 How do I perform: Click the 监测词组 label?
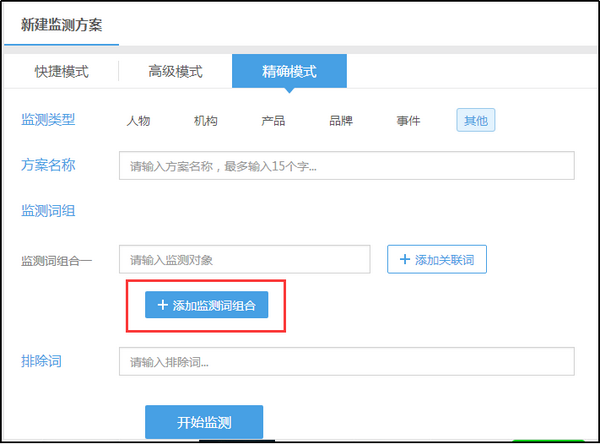pyautogui.click(x=48, y=211)
